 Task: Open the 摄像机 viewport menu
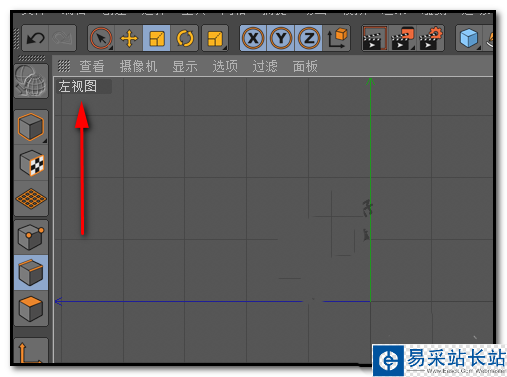(x=138, y=66)
